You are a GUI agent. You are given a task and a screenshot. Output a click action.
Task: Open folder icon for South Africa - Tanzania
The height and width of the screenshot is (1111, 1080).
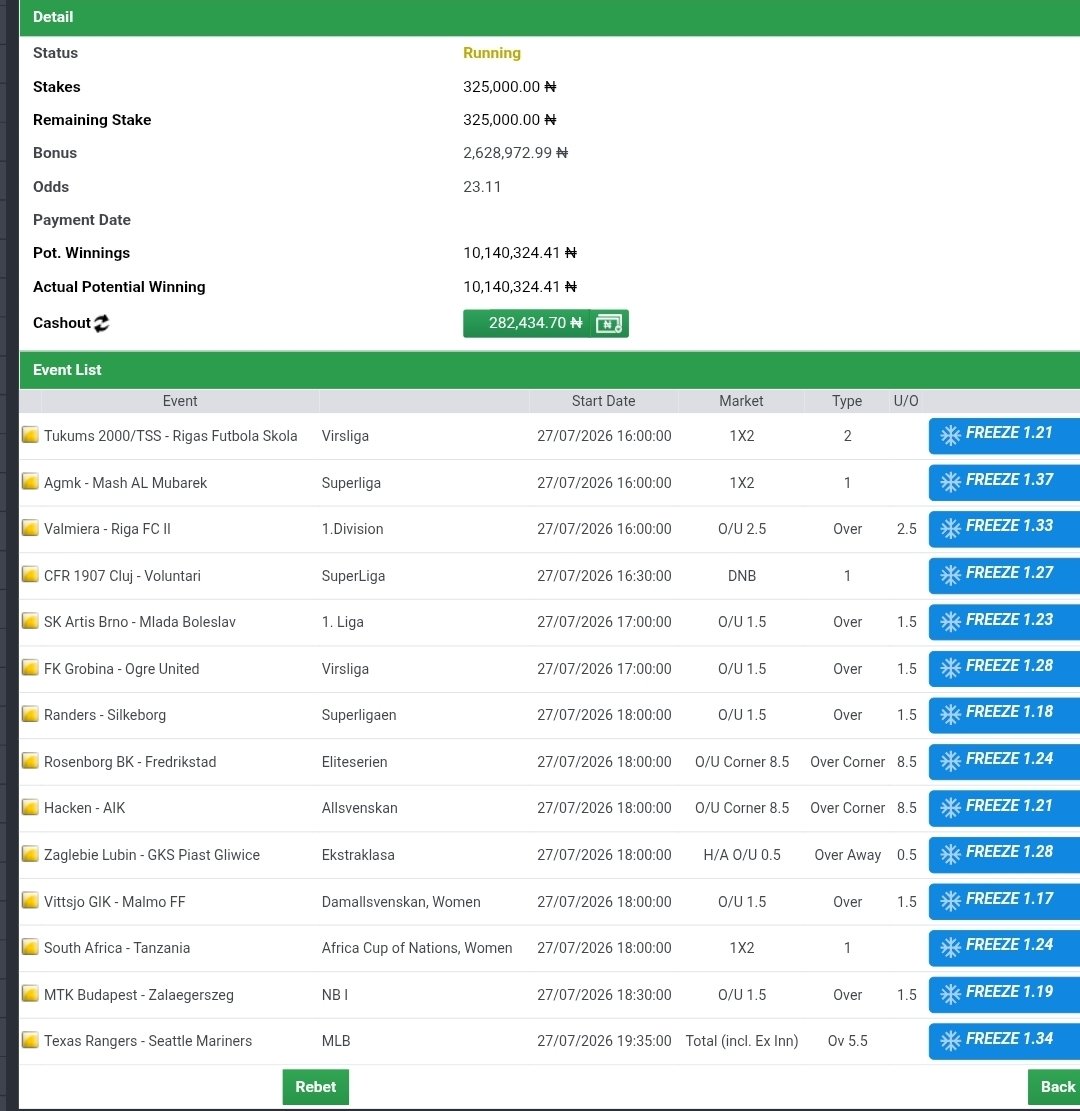[x=30, y=947]
